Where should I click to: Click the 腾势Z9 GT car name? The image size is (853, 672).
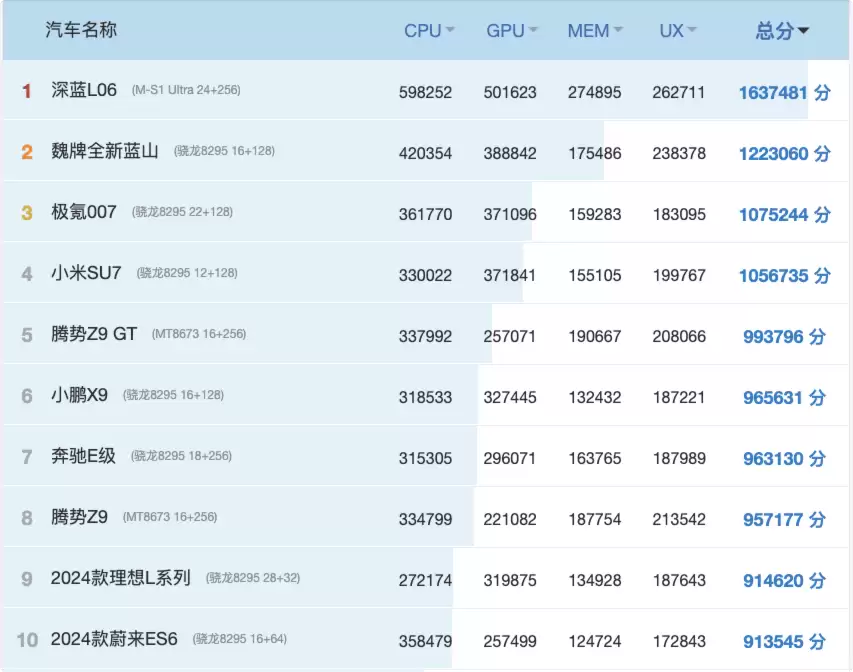pos(92,334)
